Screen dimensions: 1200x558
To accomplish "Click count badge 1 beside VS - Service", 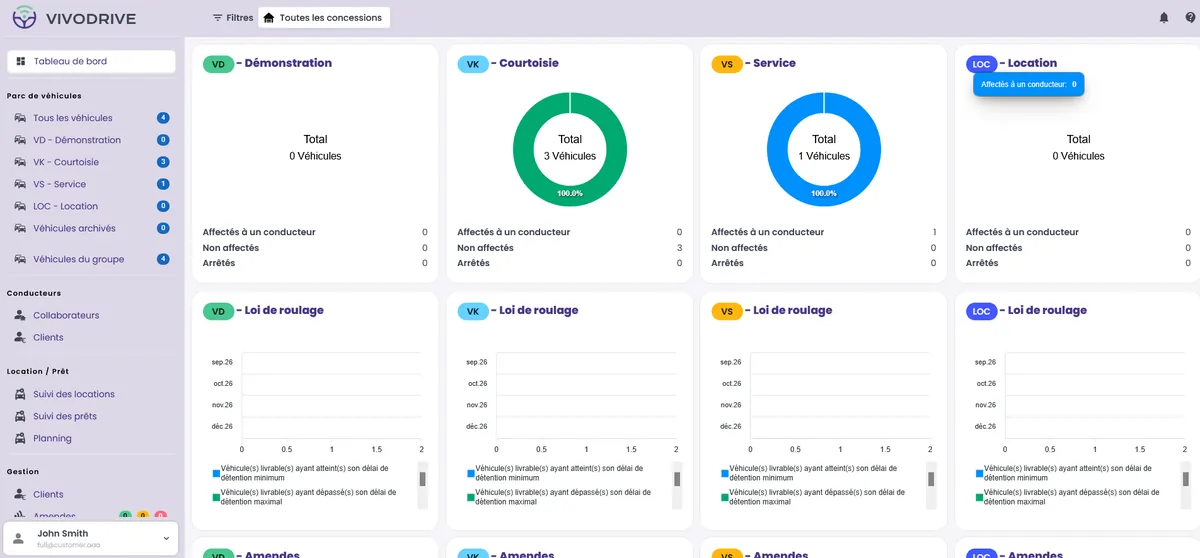I will 163,184.
